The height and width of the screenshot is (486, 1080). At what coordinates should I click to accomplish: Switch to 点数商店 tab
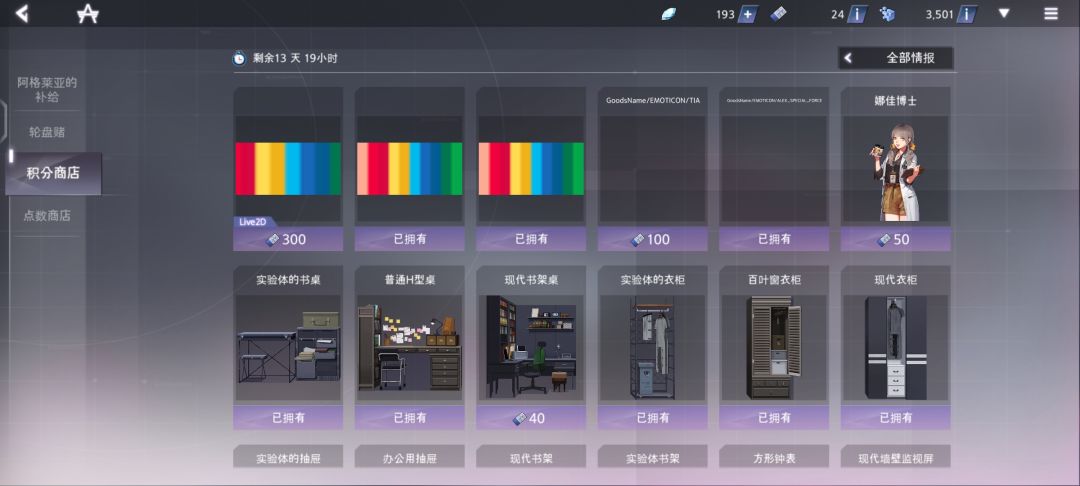click(x=47, y=215)
